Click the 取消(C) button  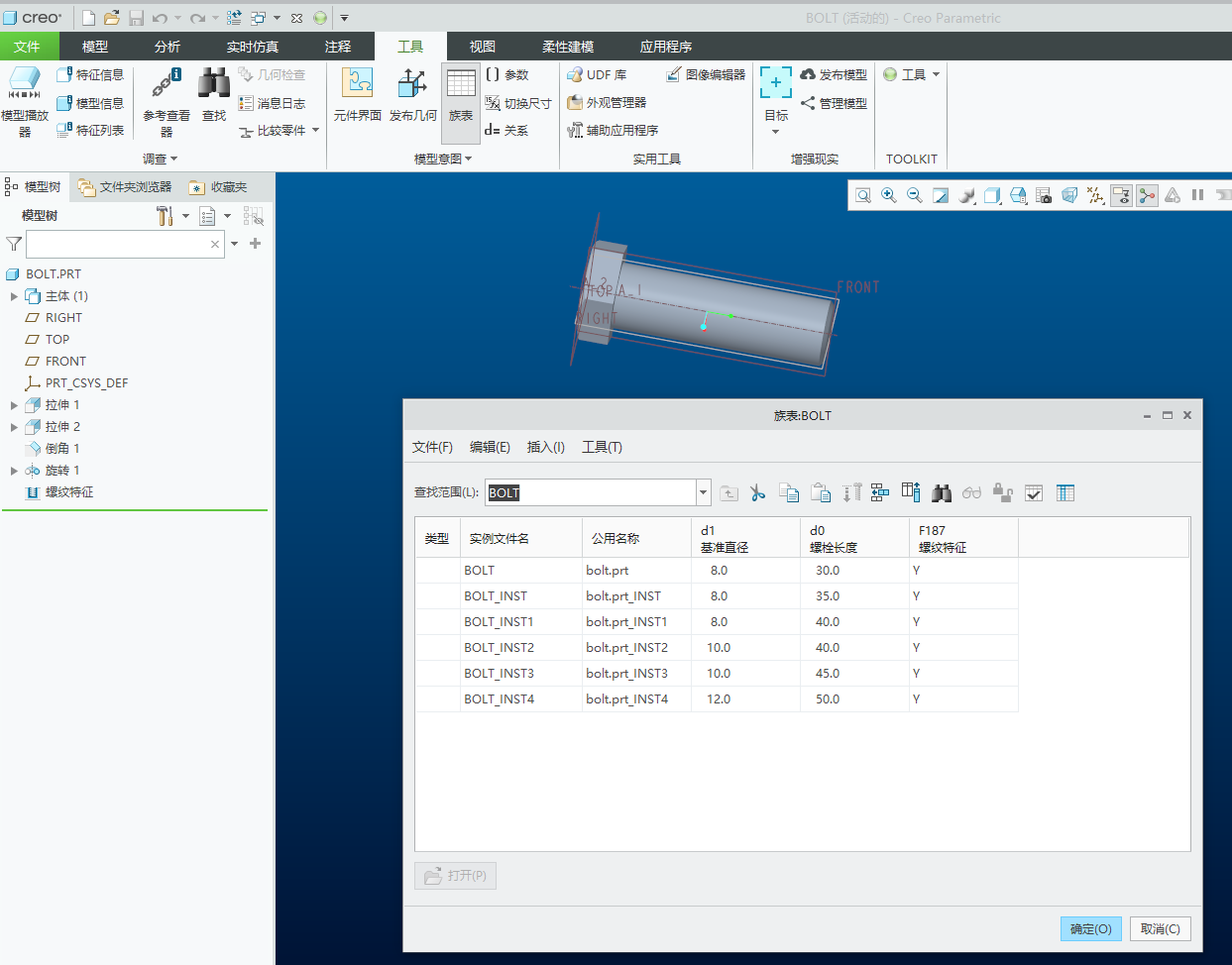[x=1160, y=928]
